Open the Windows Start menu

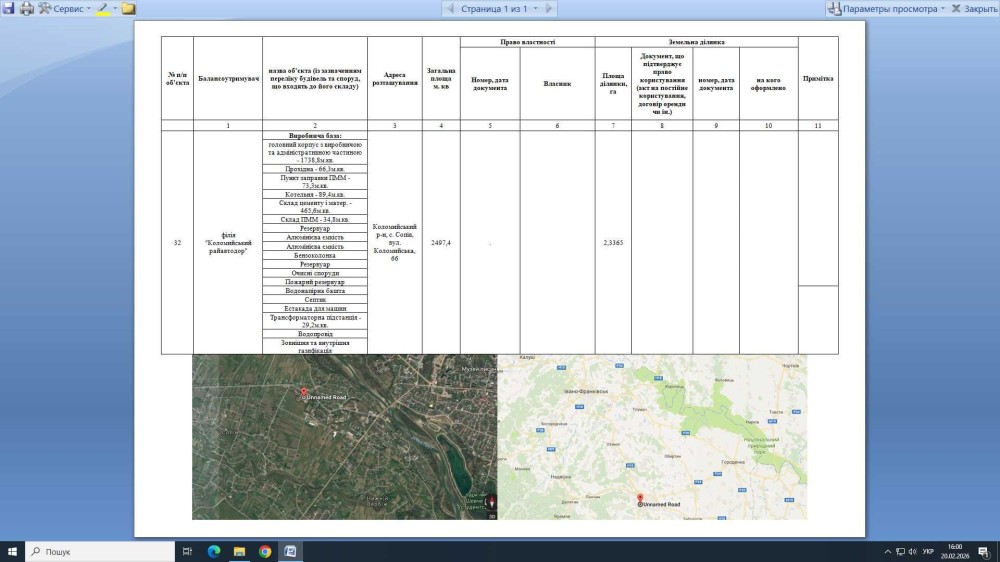coord(13,551)
